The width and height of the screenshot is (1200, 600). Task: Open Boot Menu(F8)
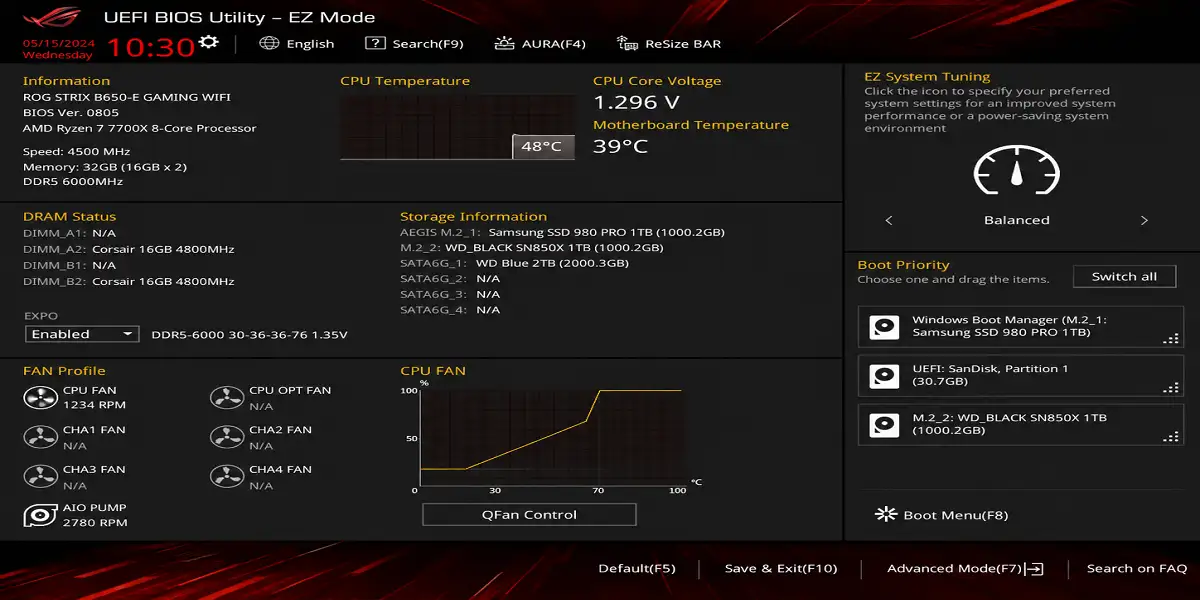[955, 515]
